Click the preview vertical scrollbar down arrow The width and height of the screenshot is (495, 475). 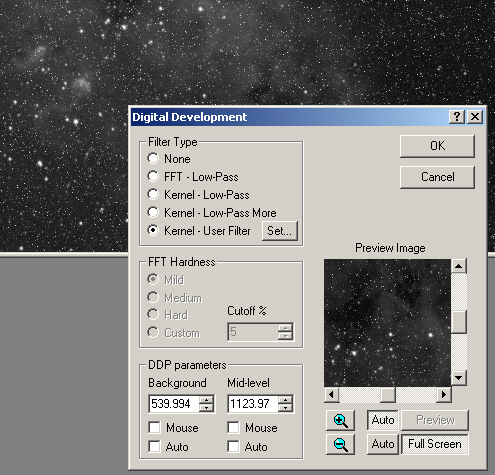click(x=459, y=378)
